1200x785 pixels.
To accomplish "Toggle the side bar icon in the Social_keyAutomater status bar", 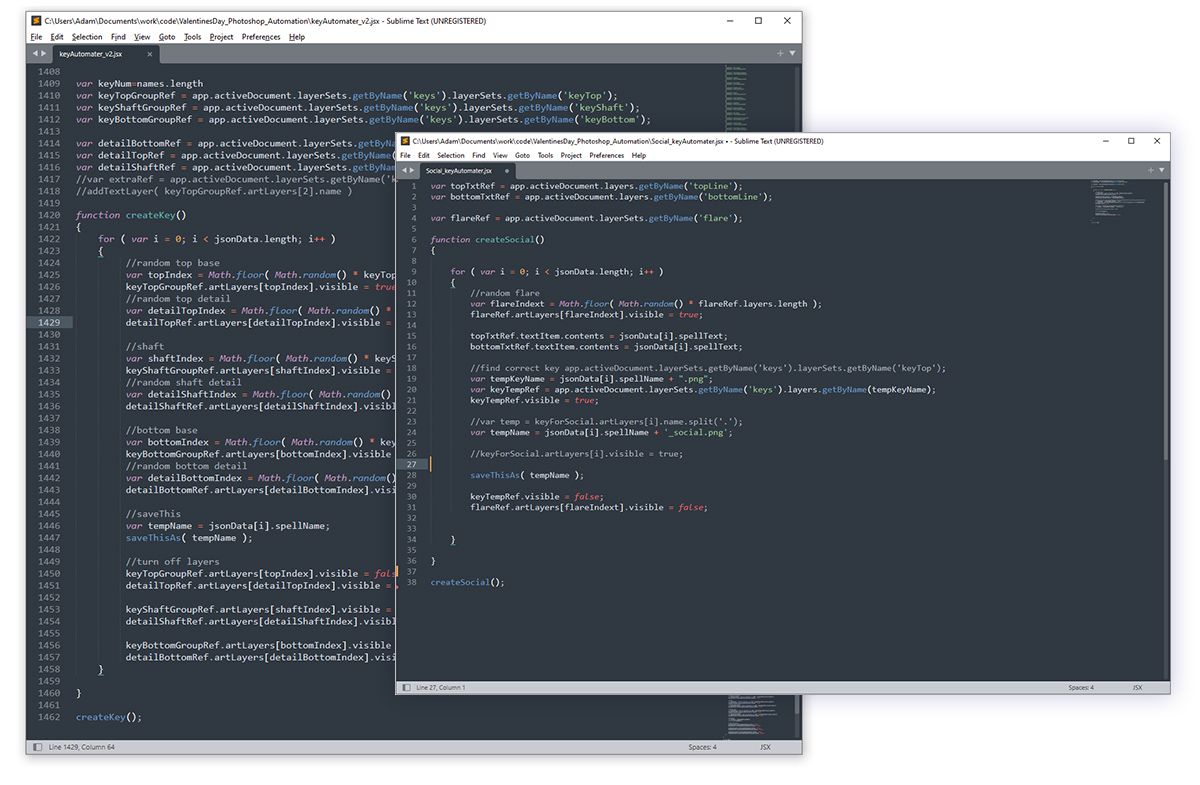I will [x=405, y=688].
